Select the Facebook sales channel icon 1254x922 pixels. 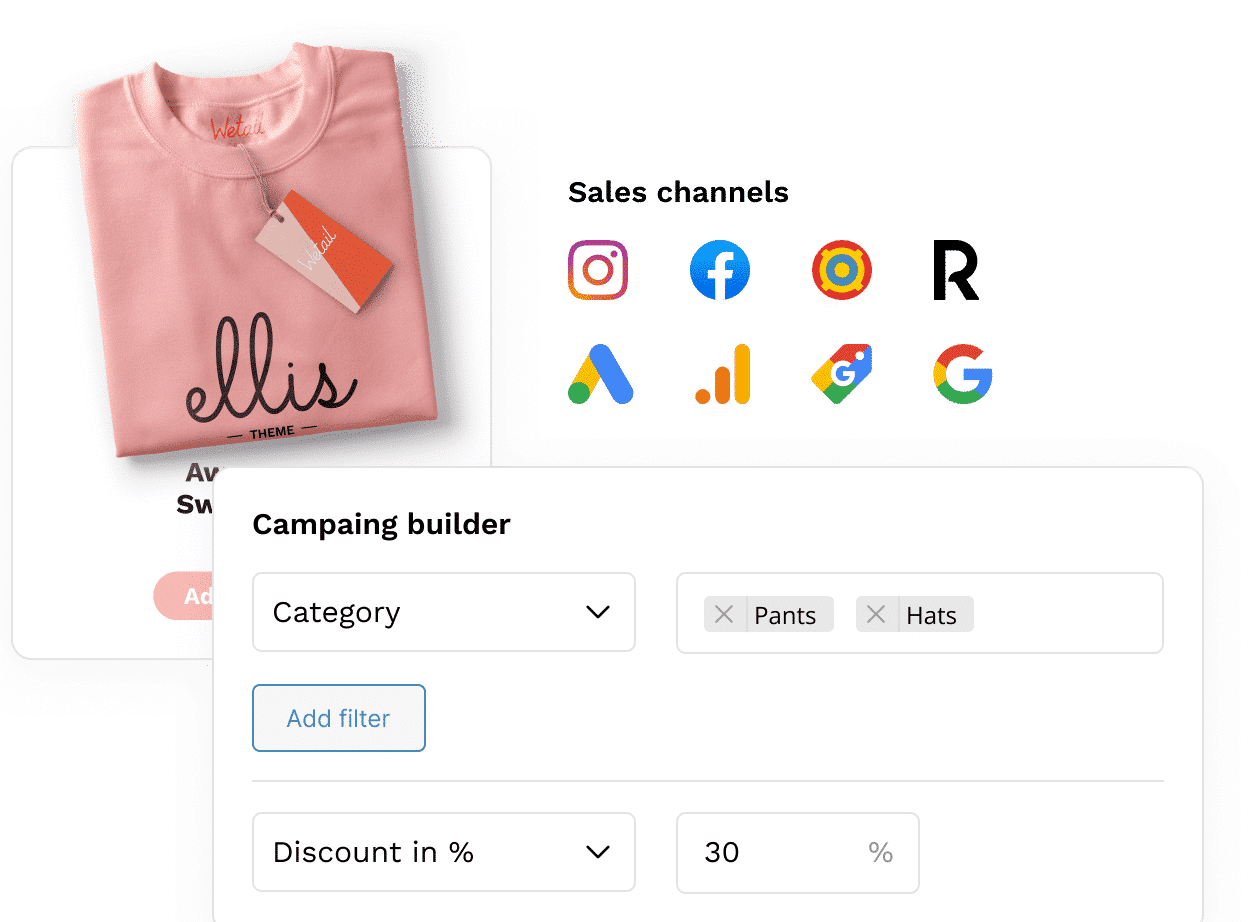point(720,270)
